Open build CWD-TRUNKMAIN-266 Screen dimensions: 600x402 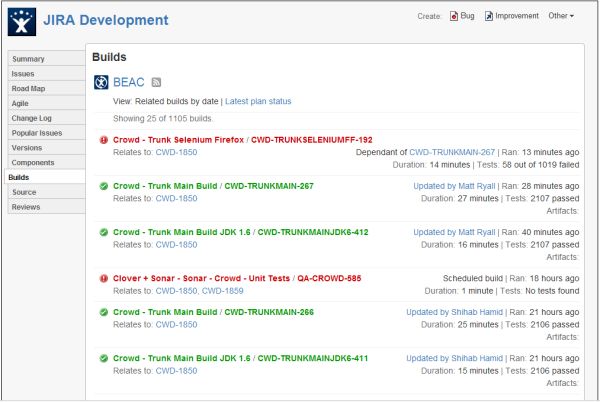click(x=269, y=312)
